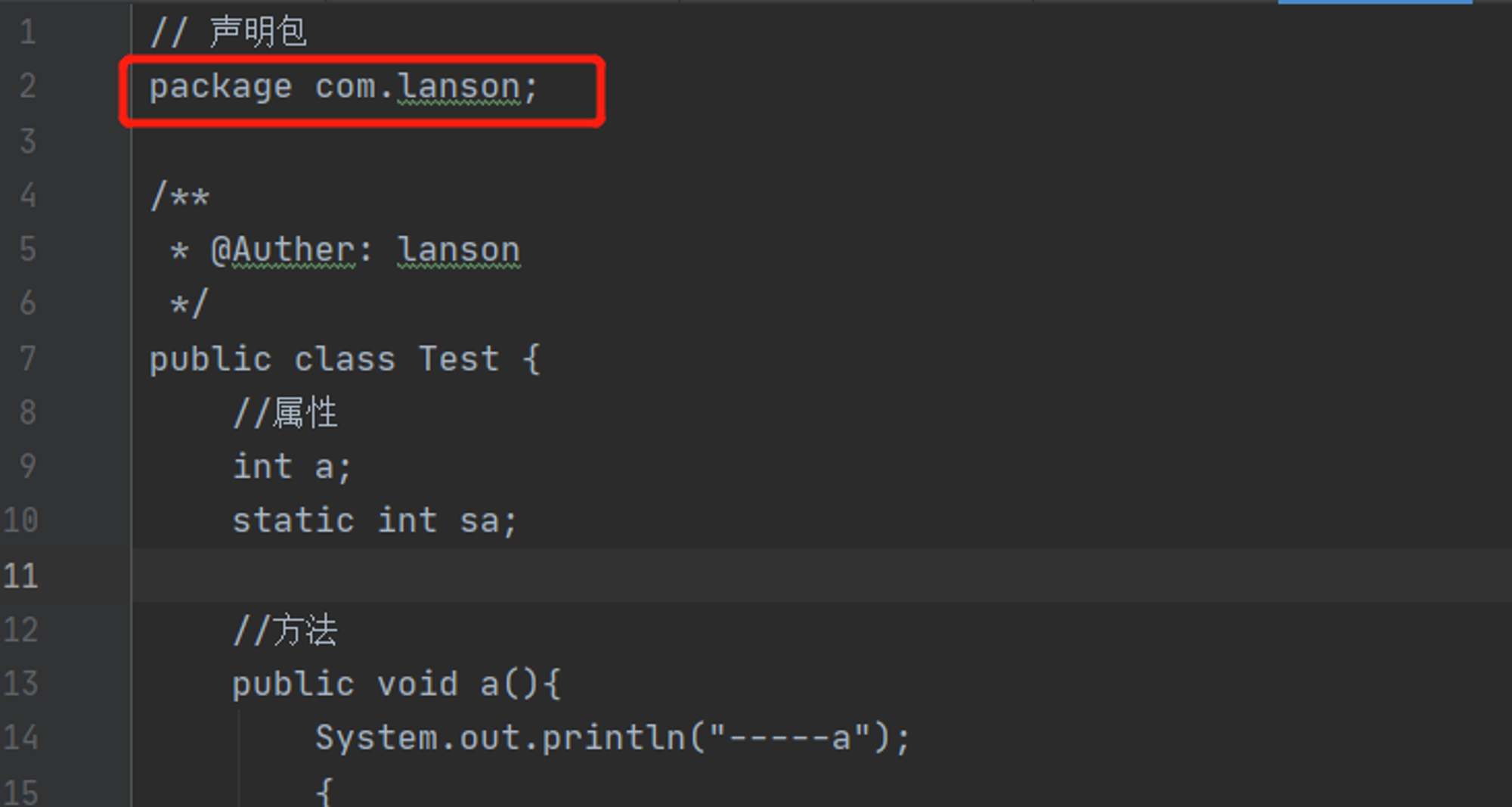Click the '// 声明包' comment on line 1

click(228, 32)
